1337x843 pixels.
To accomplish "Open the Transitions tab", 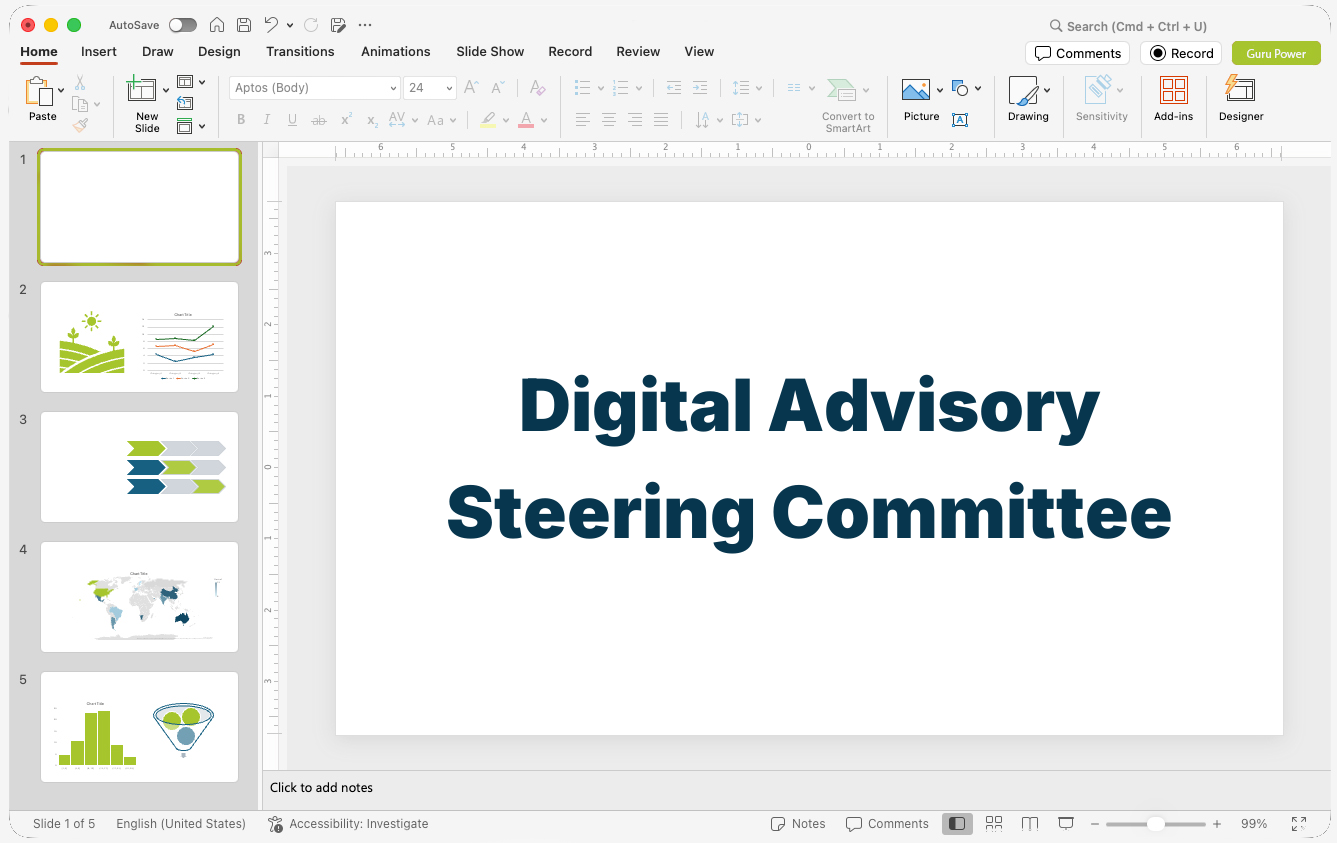I will click(x=300, y=51).
